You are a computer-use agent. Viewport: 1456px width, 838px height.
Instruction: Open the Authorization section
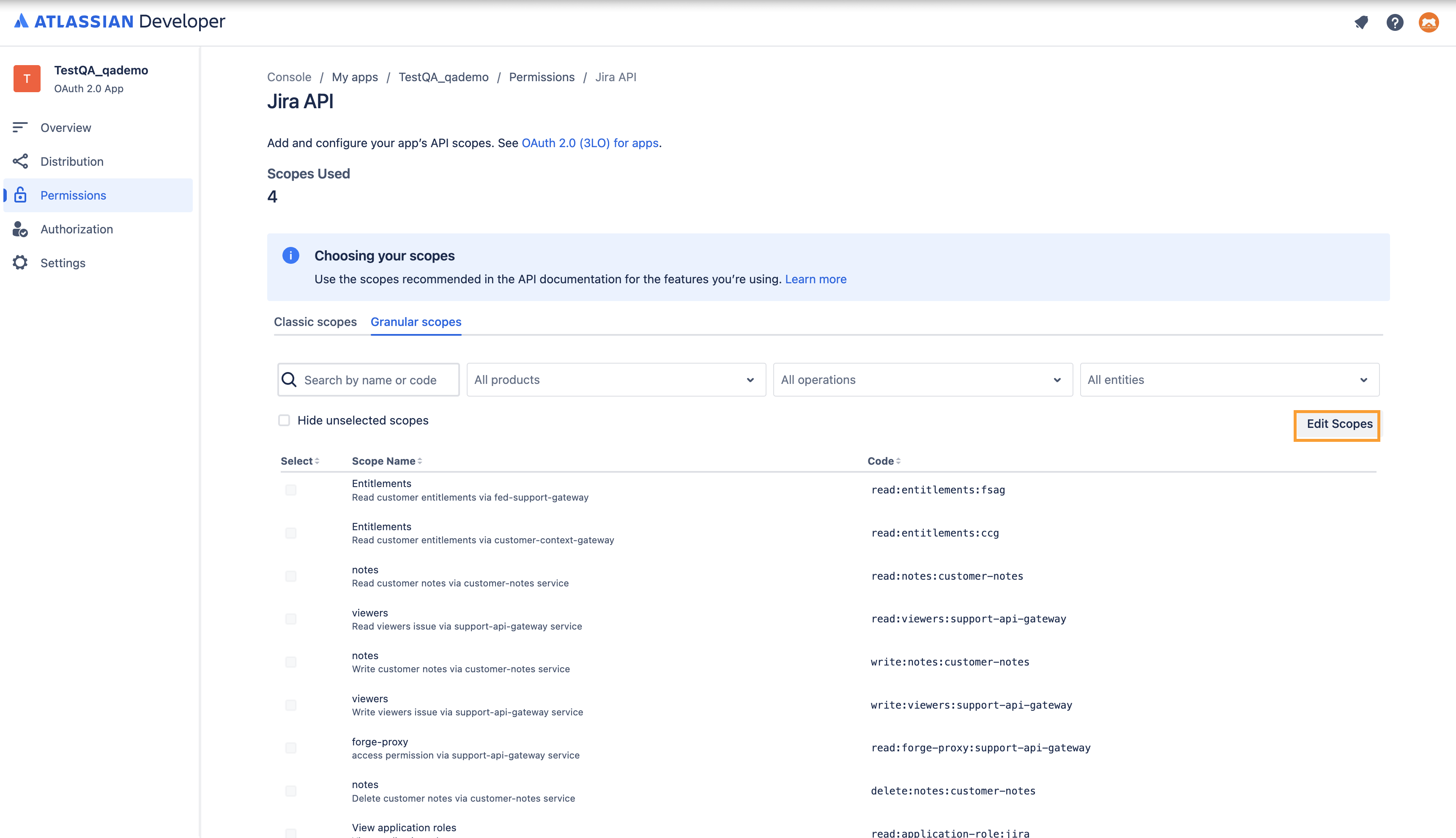pos(77,229)
